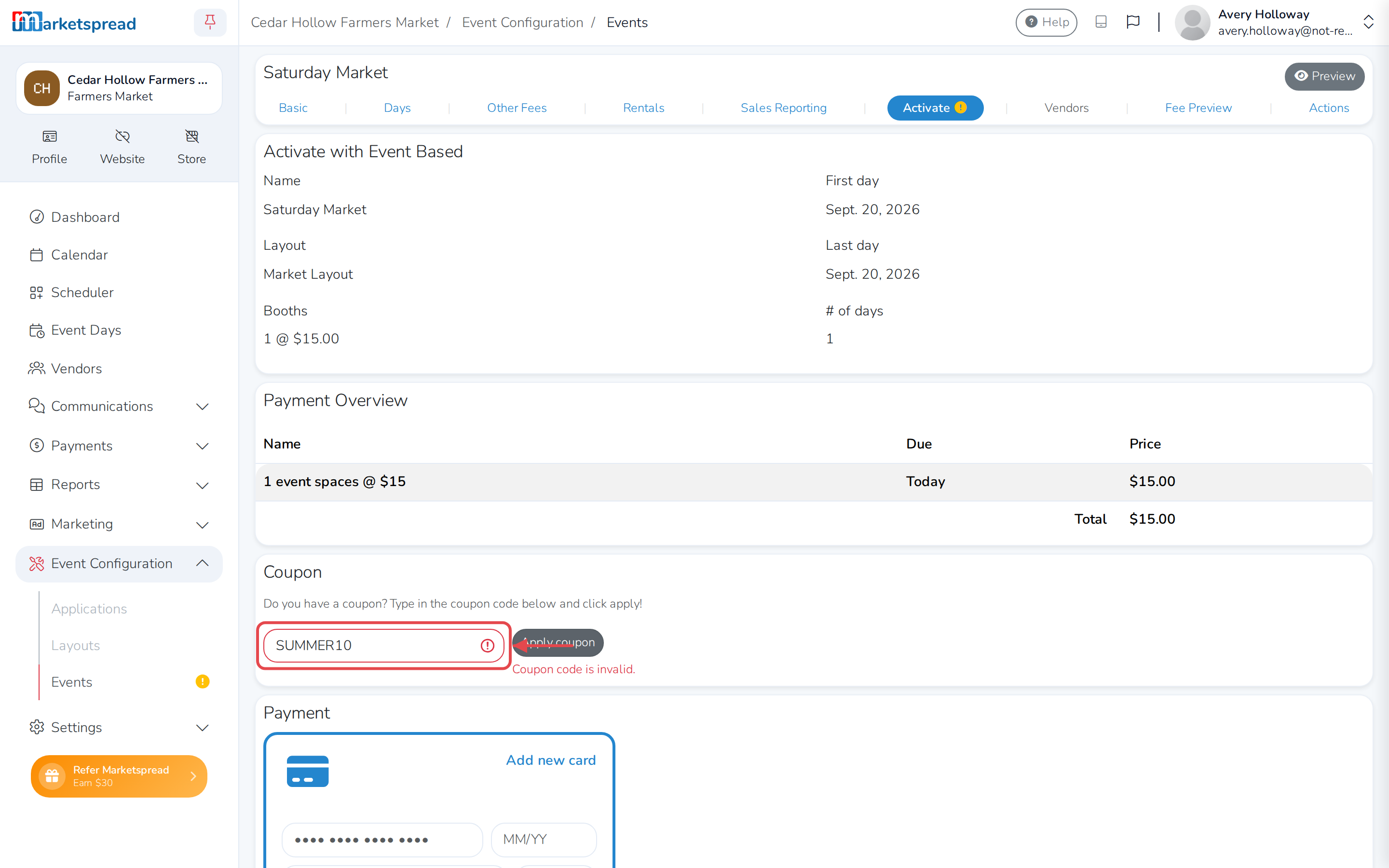
Task: Open the Fee Preview tab
Action: point(1198,108)
